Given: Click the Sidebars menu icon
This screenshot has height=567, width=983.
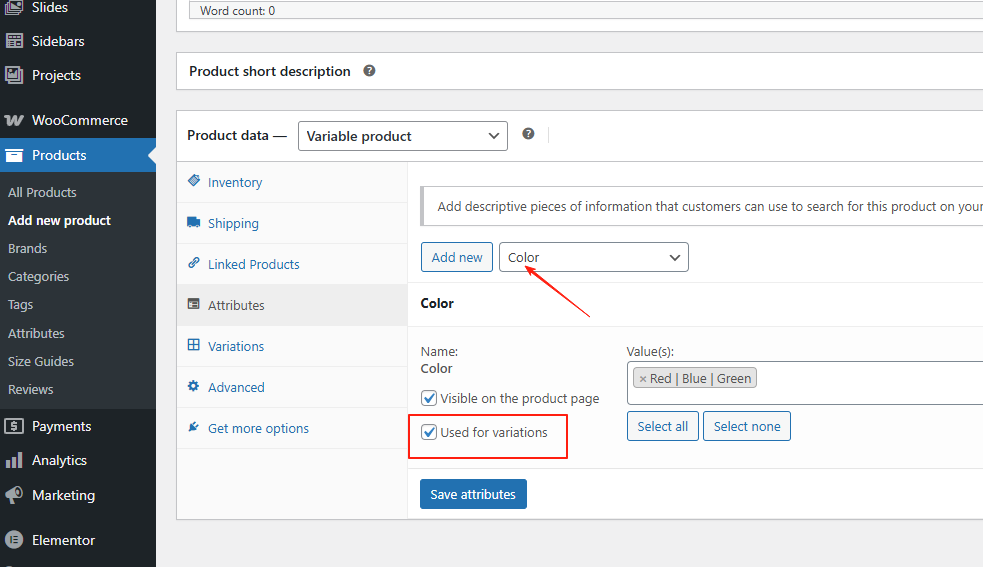Looking at the screenshot, I should [x=14, y=41].
